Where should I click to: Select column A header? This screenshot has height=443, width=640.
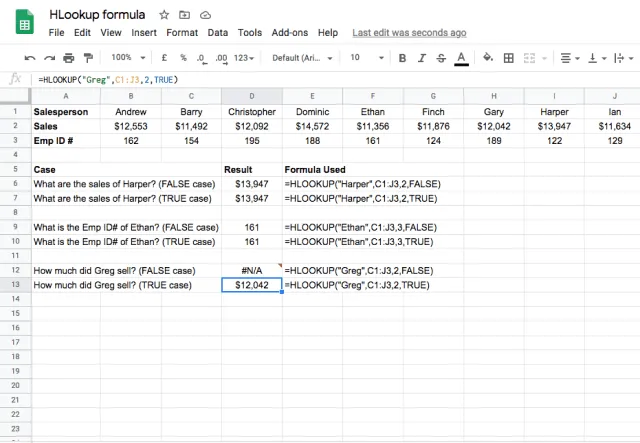(x=66, y=96)
